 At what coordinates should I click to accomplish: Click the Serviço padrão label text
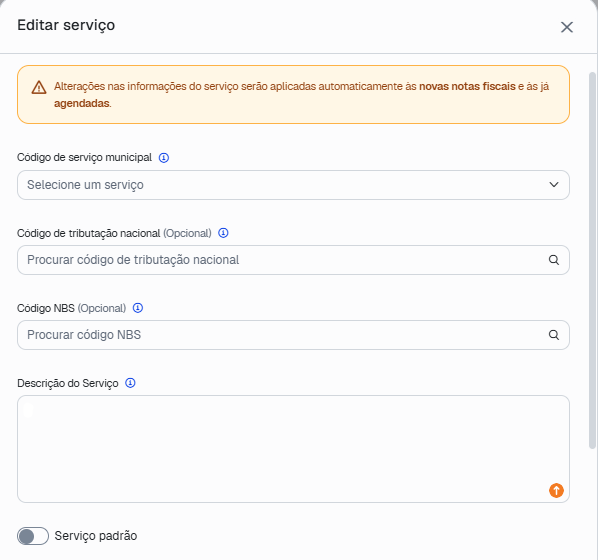[x=96, y=536]
